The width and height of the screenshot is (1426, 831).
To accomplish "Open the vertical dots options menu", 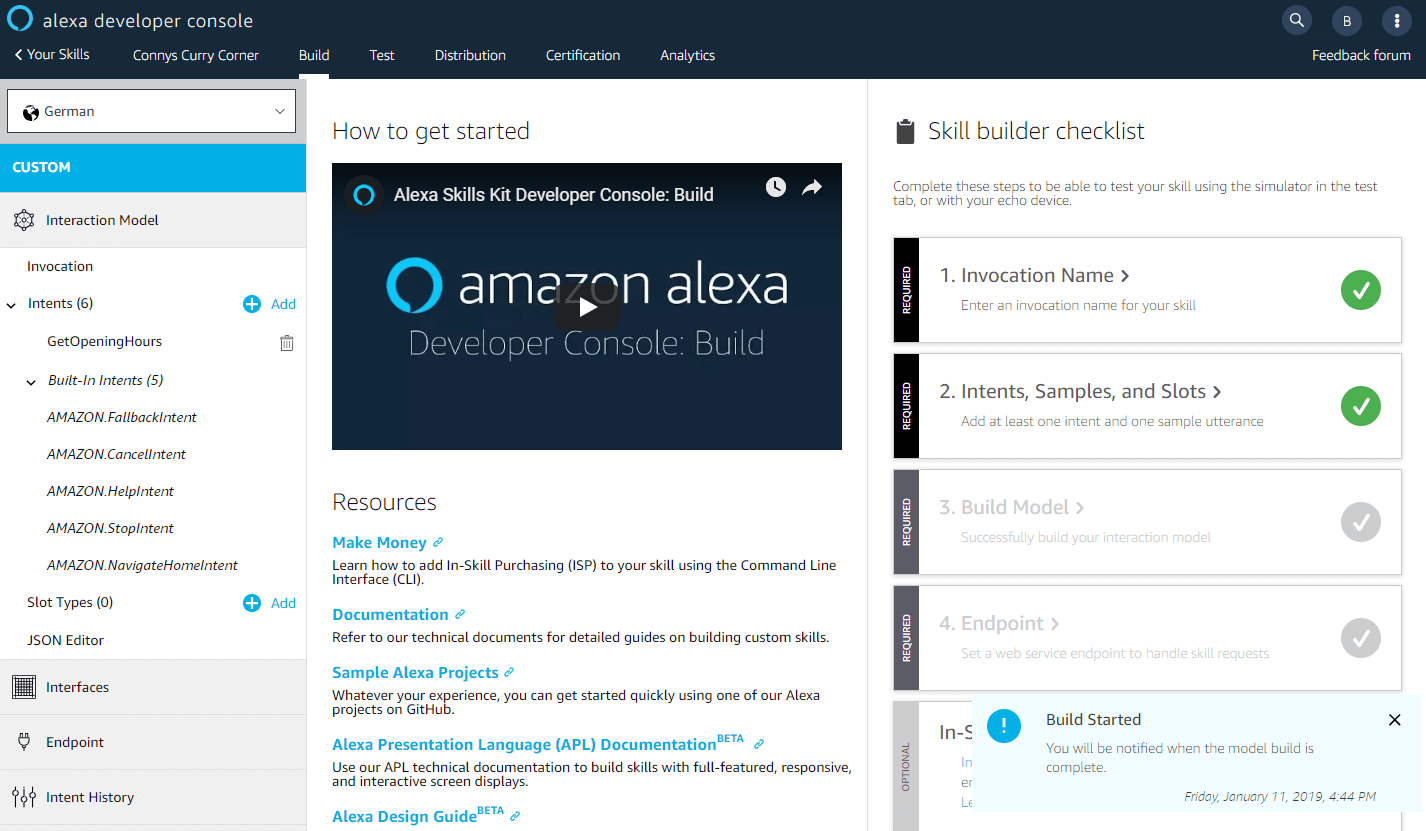I will coord(1397,20).
